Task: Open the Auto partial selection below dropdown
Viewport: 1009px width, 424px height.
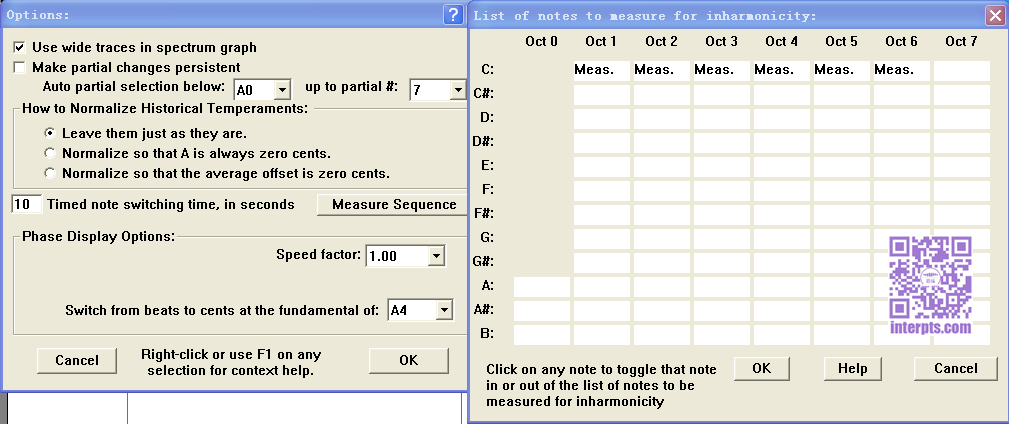Action: (281, 90)
